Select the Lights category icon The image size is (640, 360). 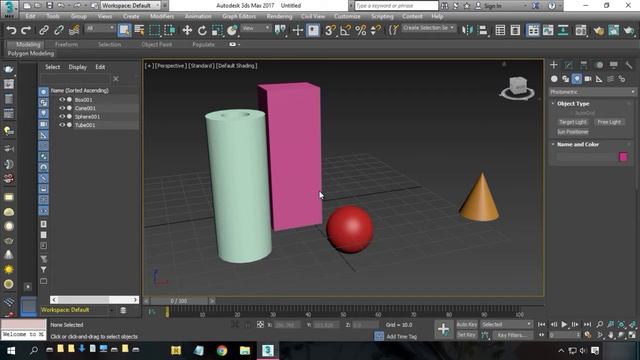point(576,79)
